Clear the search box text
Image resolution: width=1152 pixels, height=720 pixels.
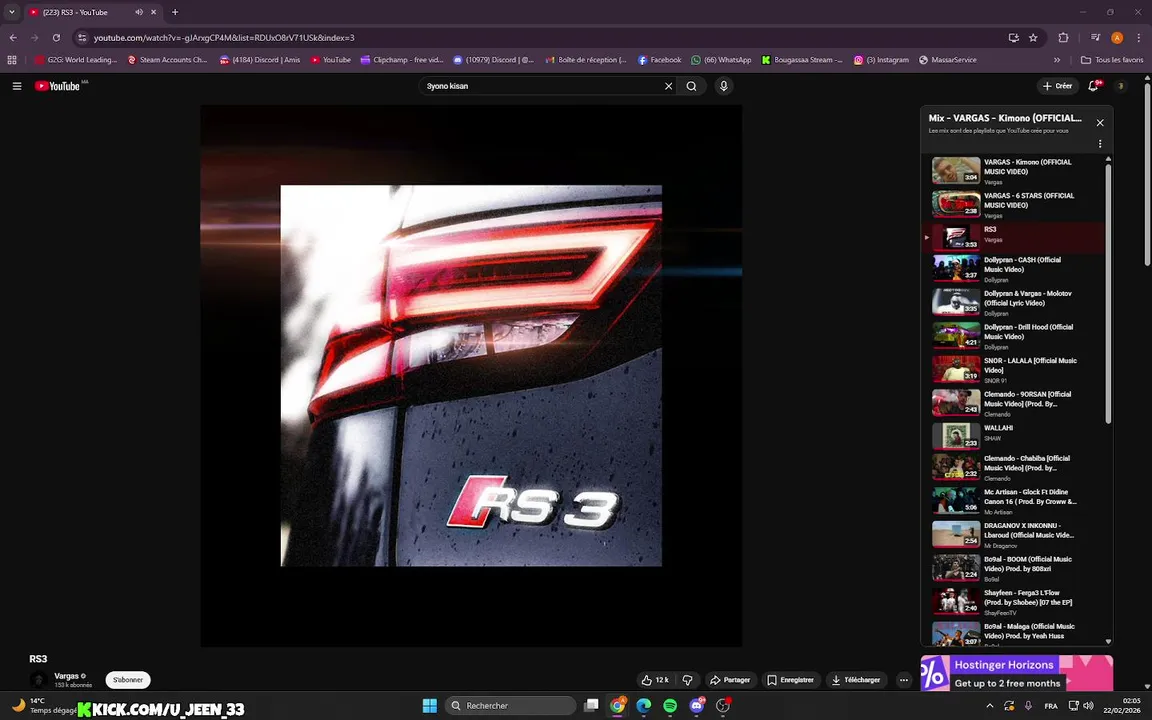[x=669, y=86]
